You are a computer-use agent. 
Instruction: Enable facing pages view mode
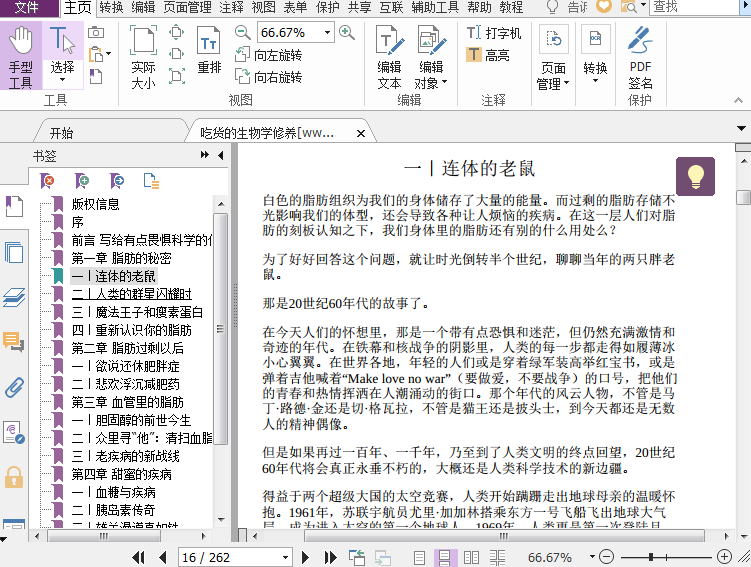coord(471,557)
